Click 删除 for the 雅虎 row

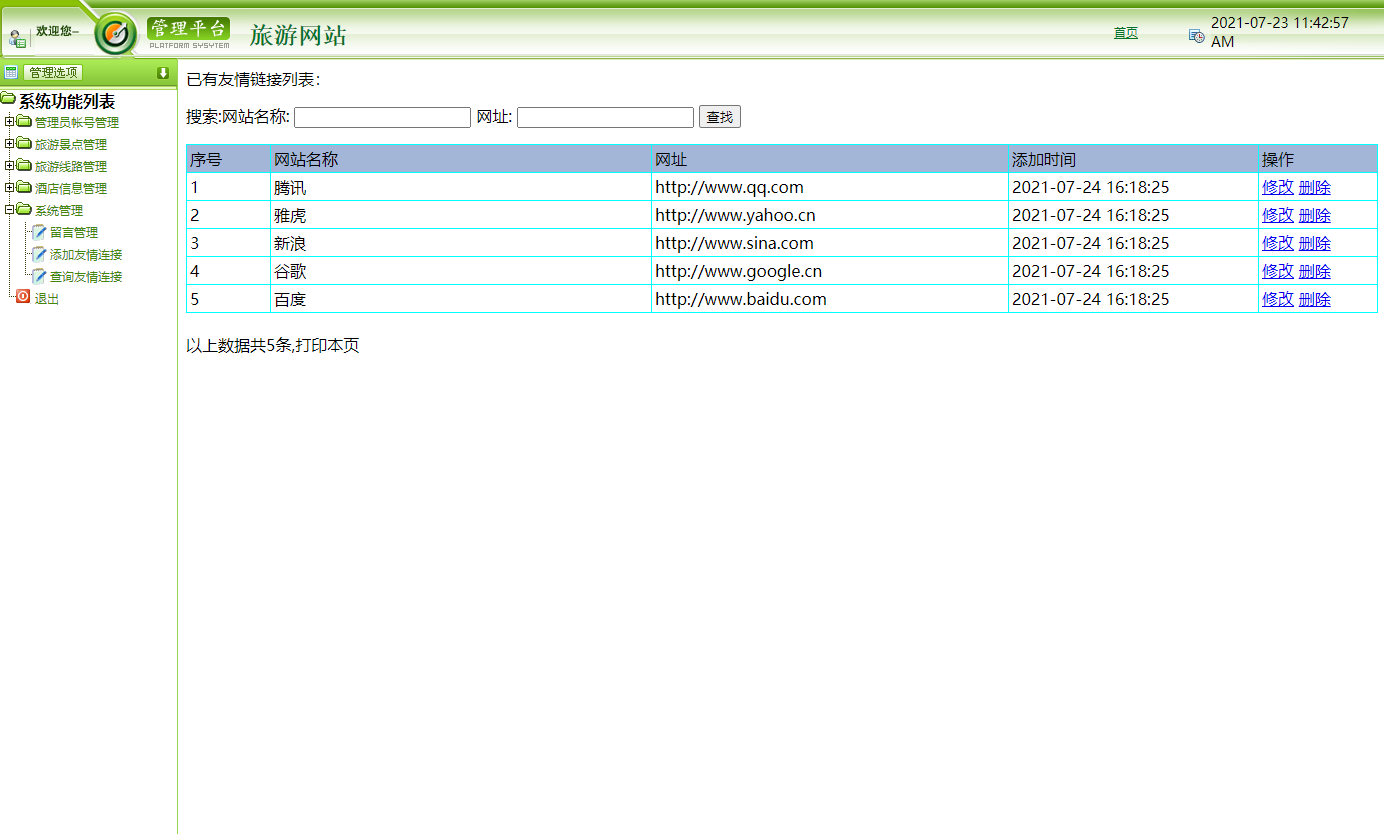1314,215
